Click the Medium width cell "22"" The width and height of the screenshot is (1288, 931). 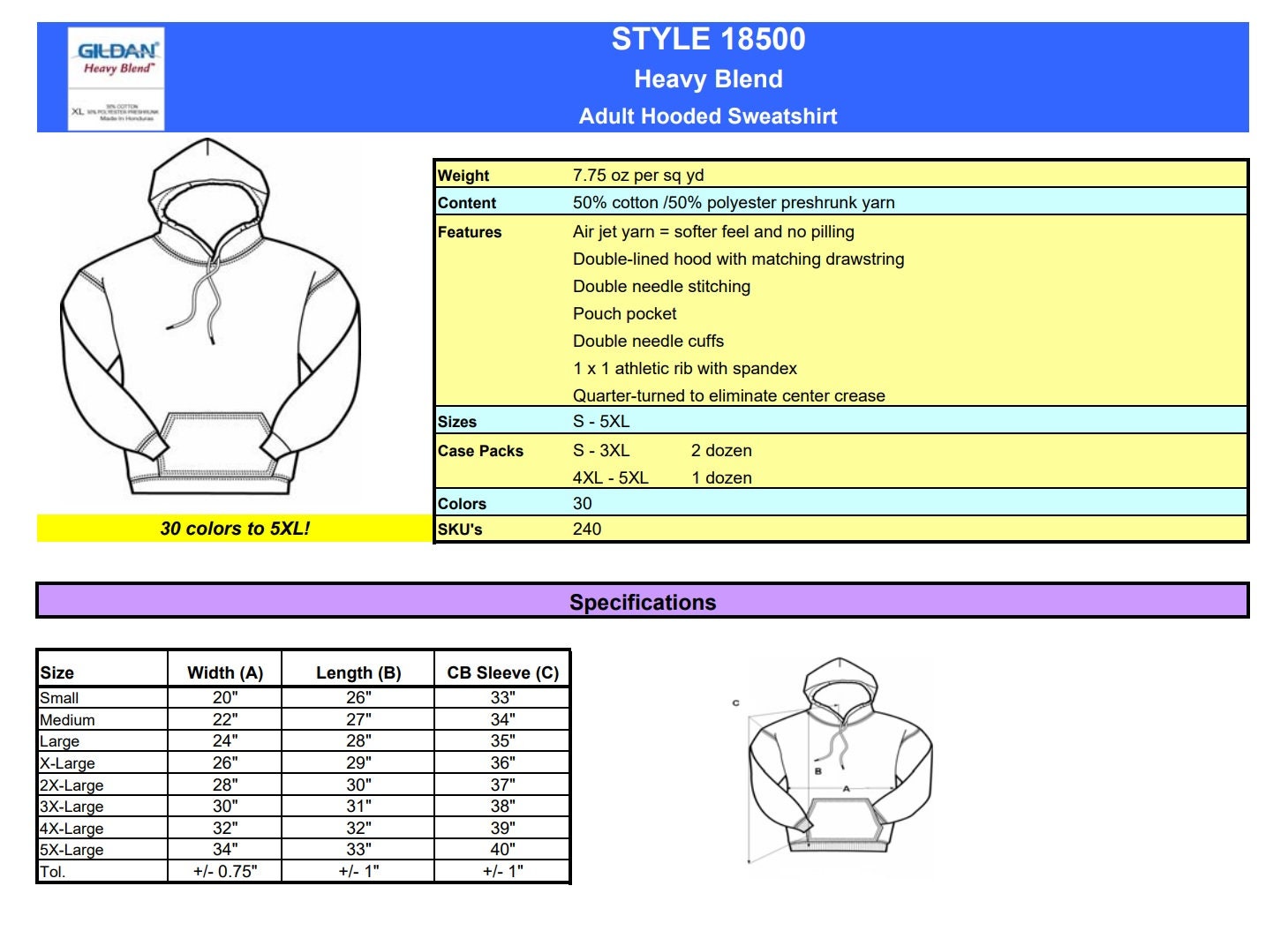click(x=225, y=719)
